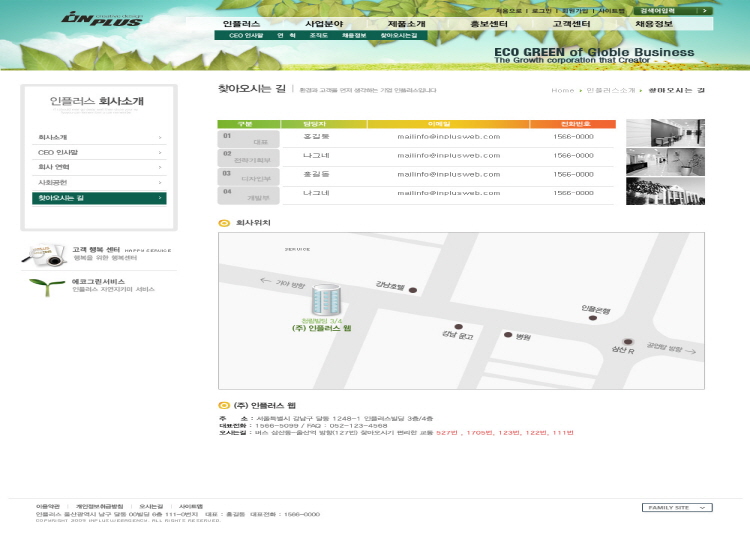Click the 03 디자인부 row cell

pyautogui.click(x=248, y=176)
